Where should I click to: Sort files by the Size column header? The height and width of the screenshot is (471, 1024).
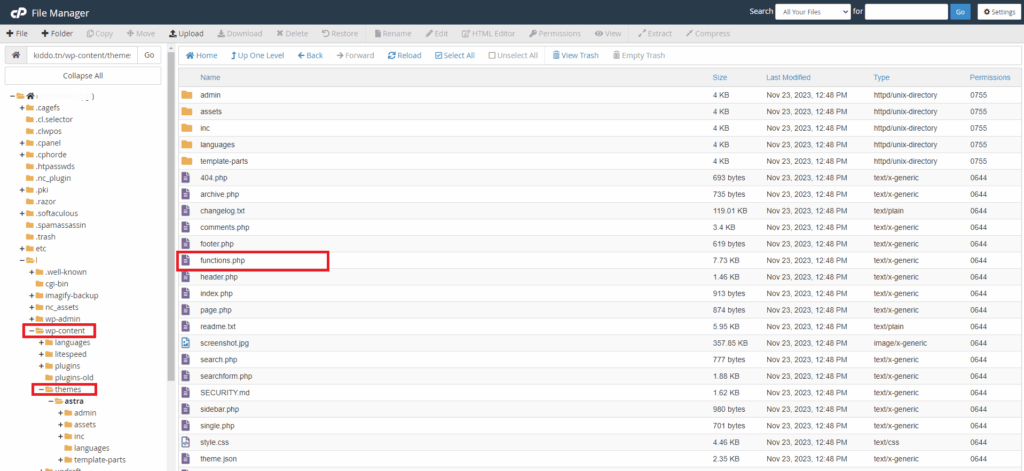[720, 77]
